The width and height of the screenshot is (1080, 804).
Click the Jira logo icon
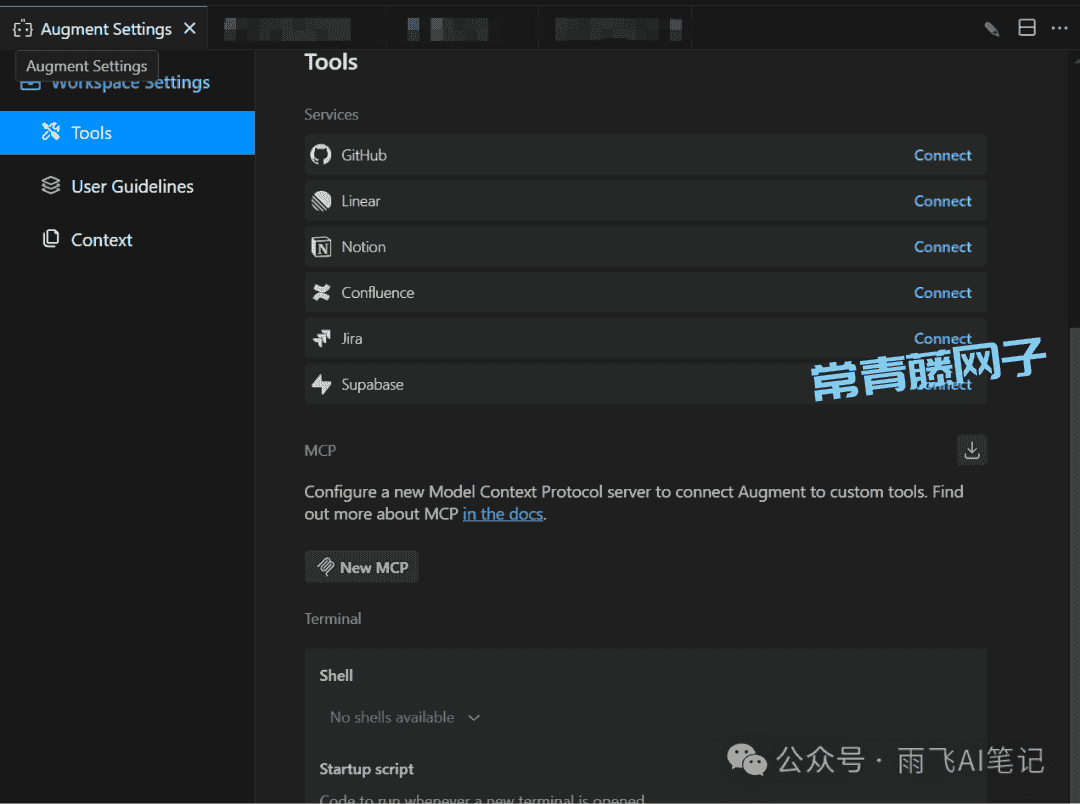[x=321, y=338]
